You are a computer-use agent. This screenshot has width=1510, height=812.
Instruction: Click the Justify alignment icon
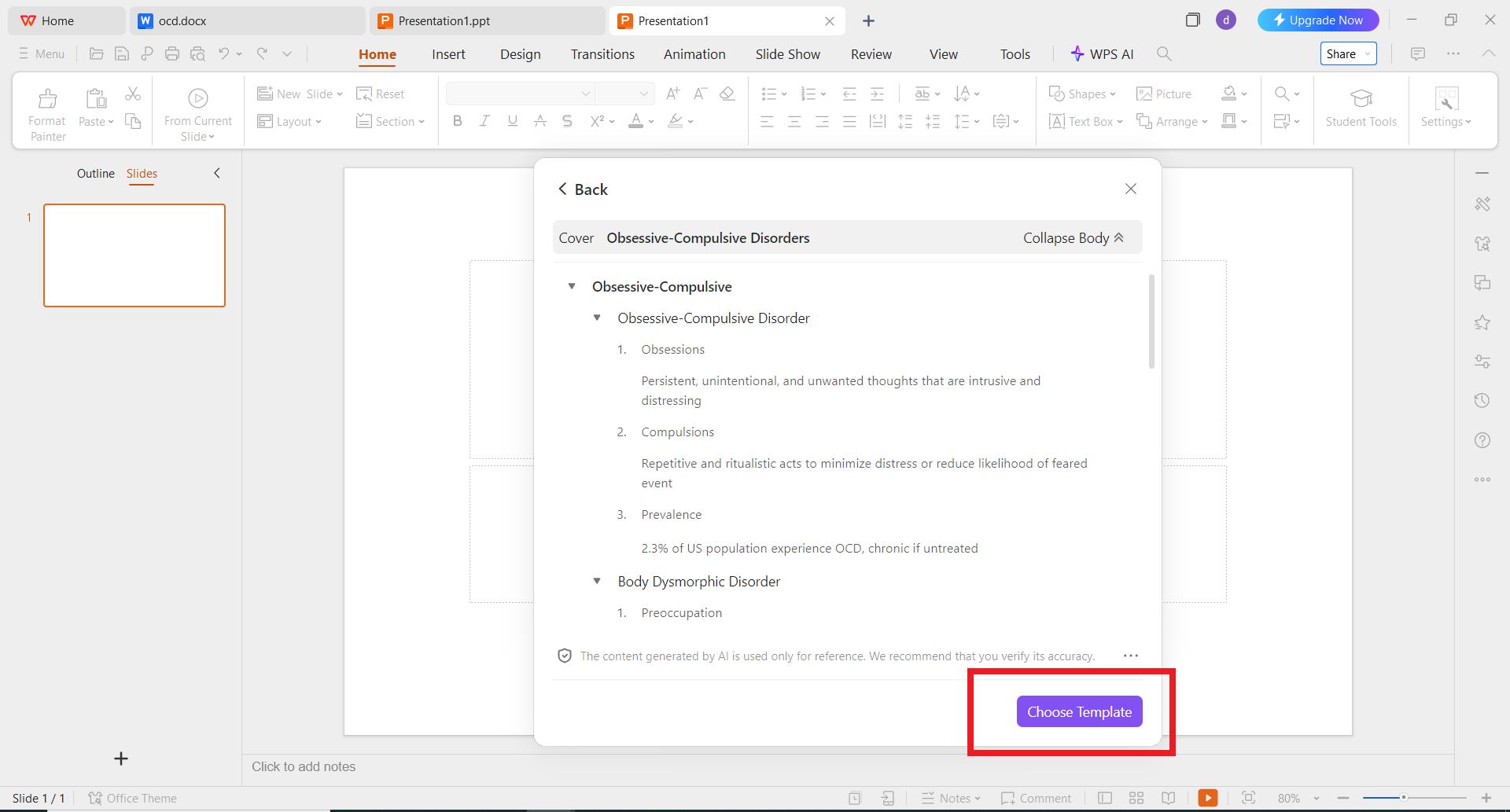tap(849, 121)
